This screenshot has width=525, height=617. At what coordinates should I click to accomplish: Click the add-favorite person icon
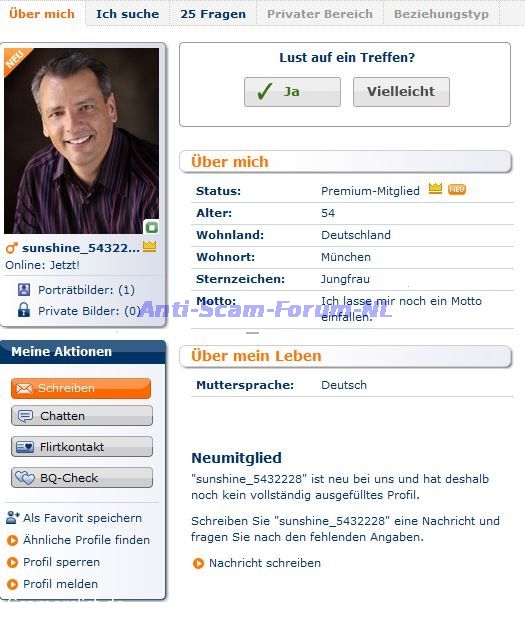pos(13,517)
